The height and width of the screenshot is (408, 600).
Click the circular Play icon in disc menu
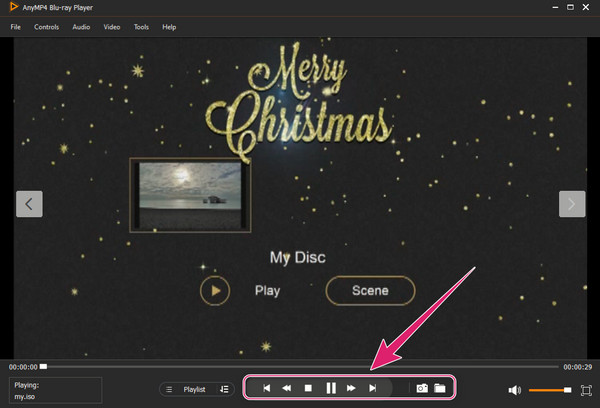[215, 290]
